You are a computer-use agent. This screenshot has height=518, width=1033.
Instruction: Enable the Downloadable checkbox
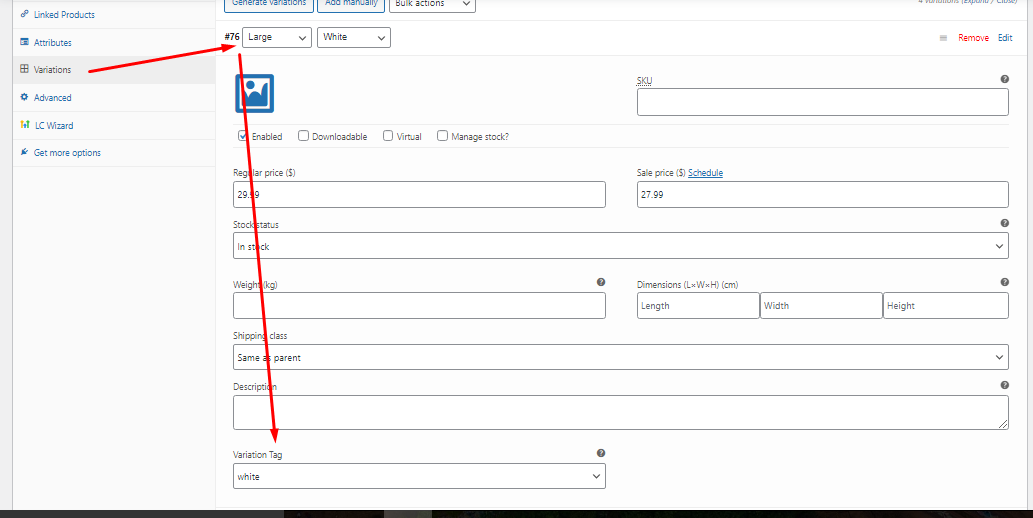[x=303, y=136]
